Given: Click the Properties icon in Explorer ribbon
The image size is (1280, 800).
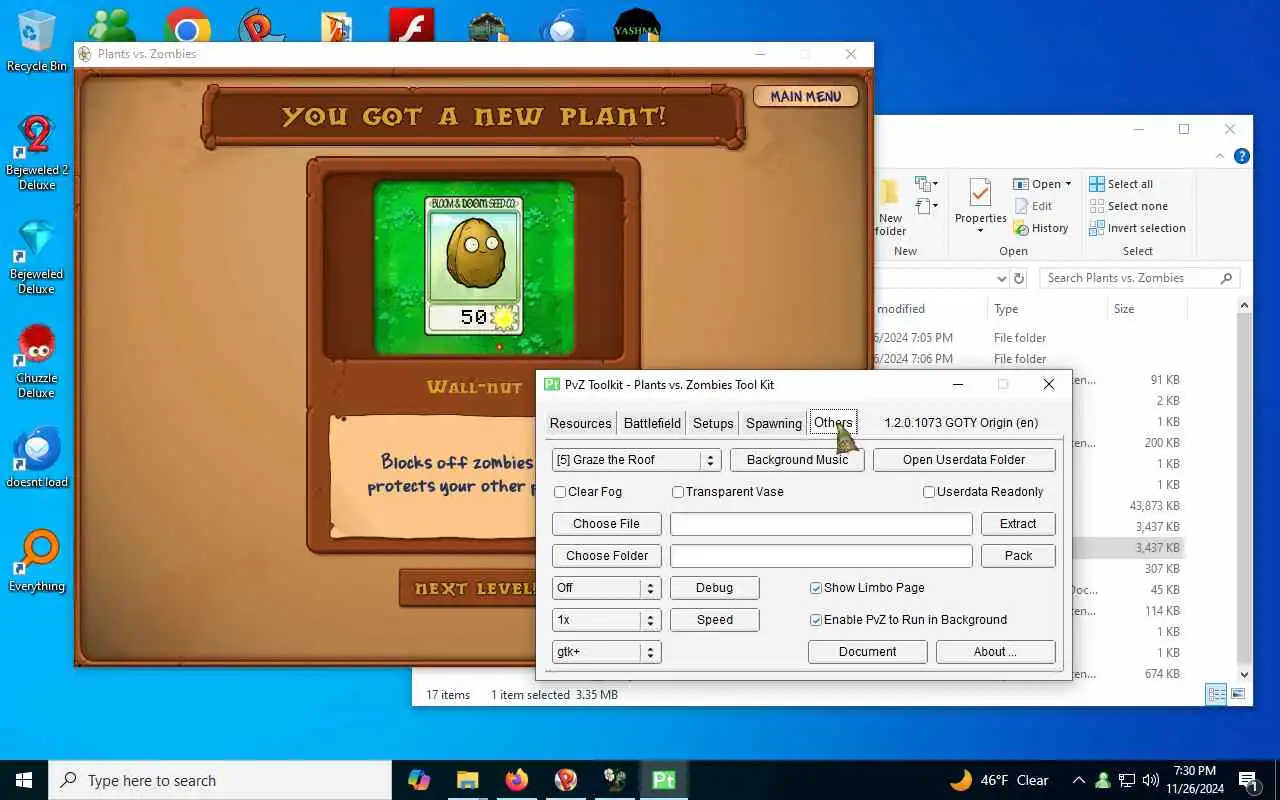Looking at the screenshot, I should pyautogui.click(x=980, y=192).
